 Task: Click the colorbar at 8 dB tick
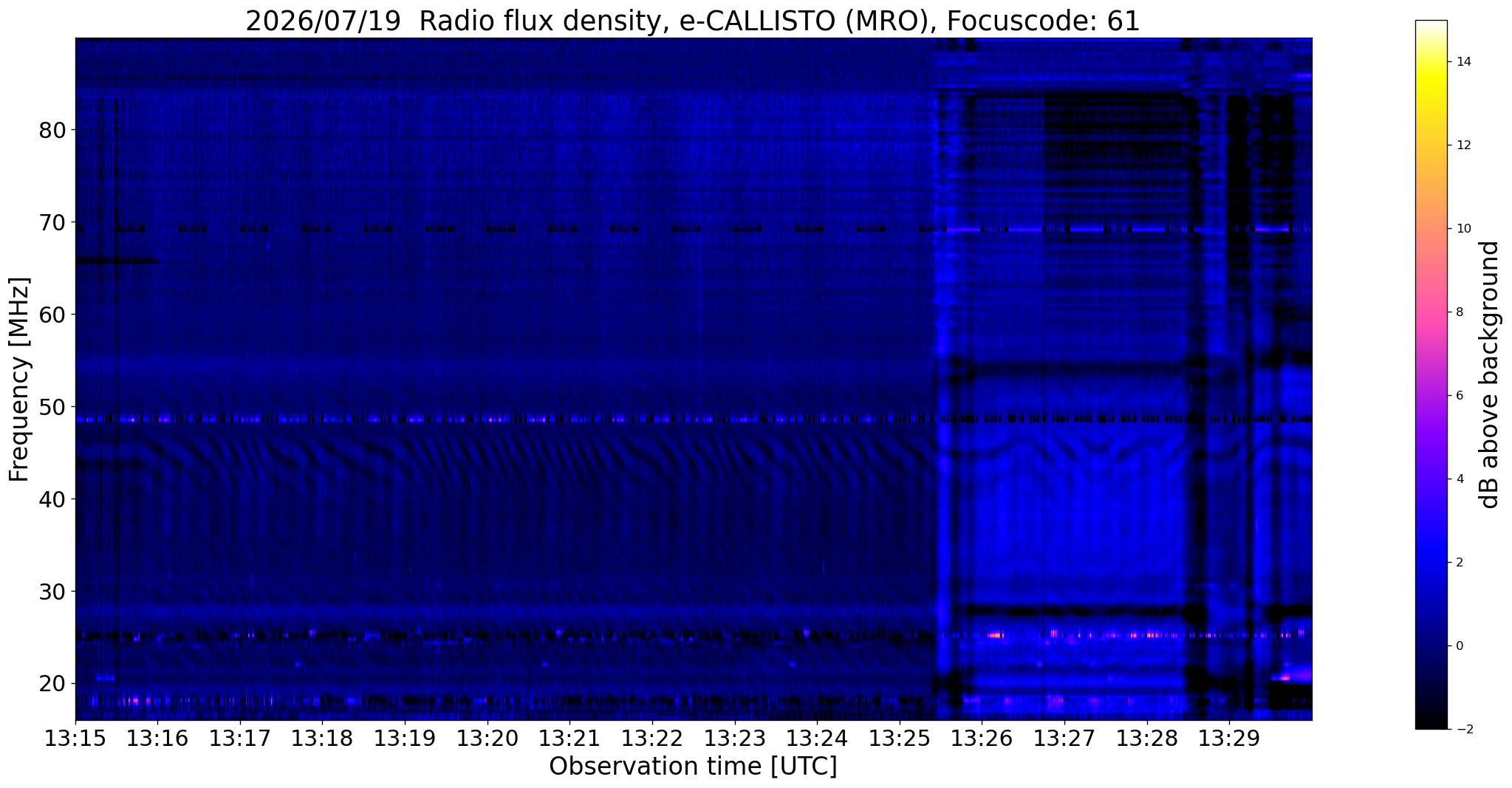pyautogui.click(x=1431, y=312)
